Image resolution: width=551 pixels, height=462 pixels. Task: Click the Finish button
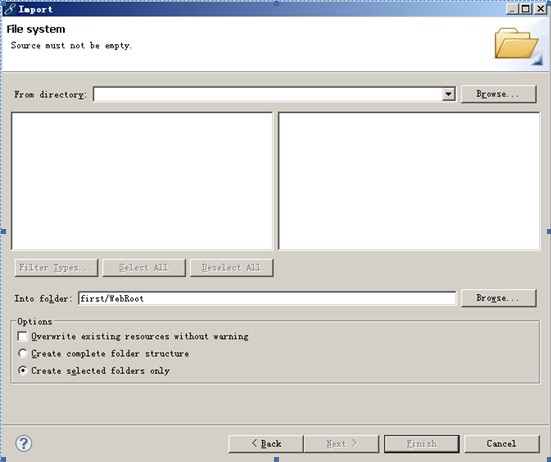coord(422,444)
